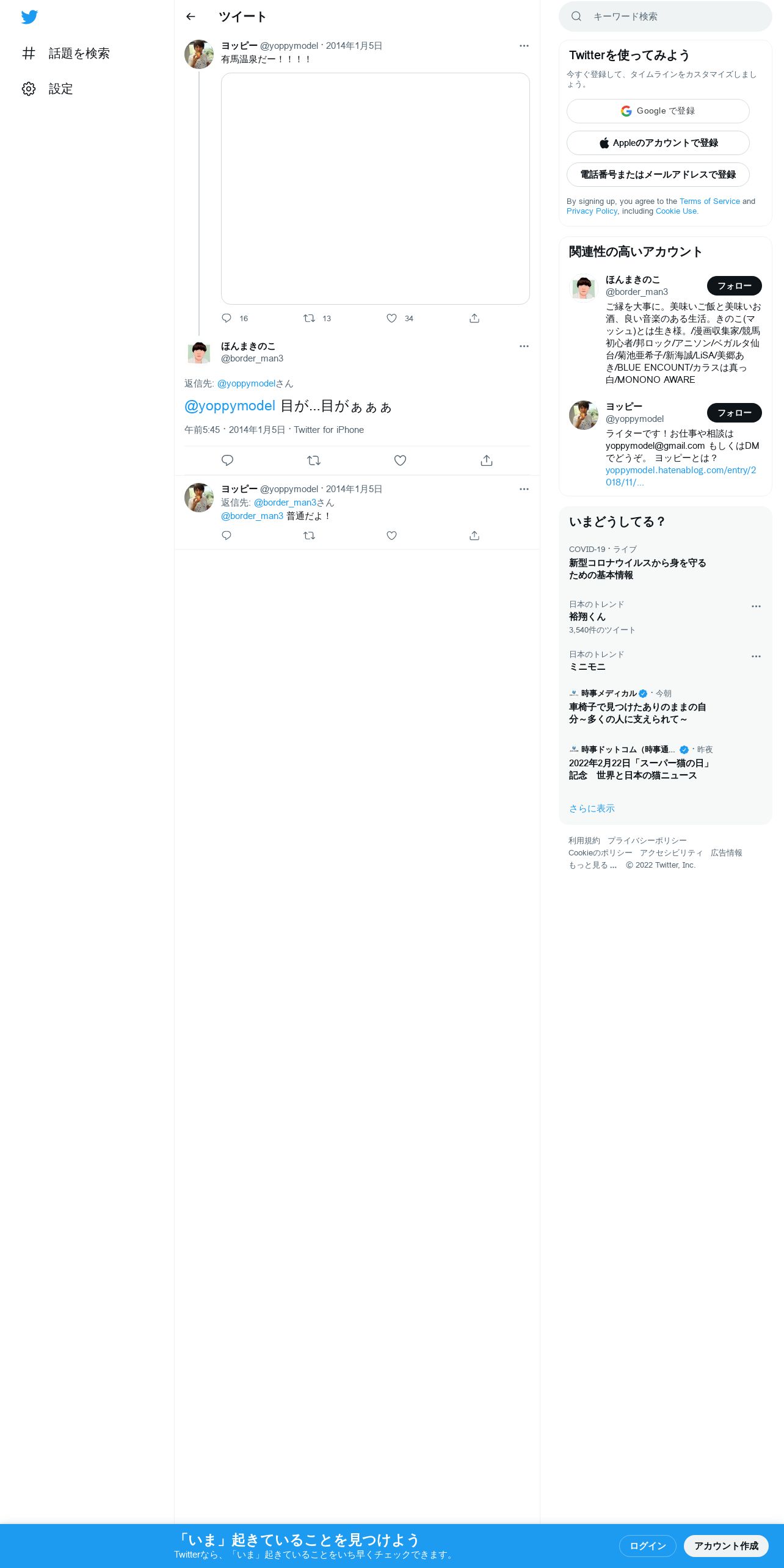
Task: Like the ほんまきのこ main tweet
Action: click(x=400, y=460)
